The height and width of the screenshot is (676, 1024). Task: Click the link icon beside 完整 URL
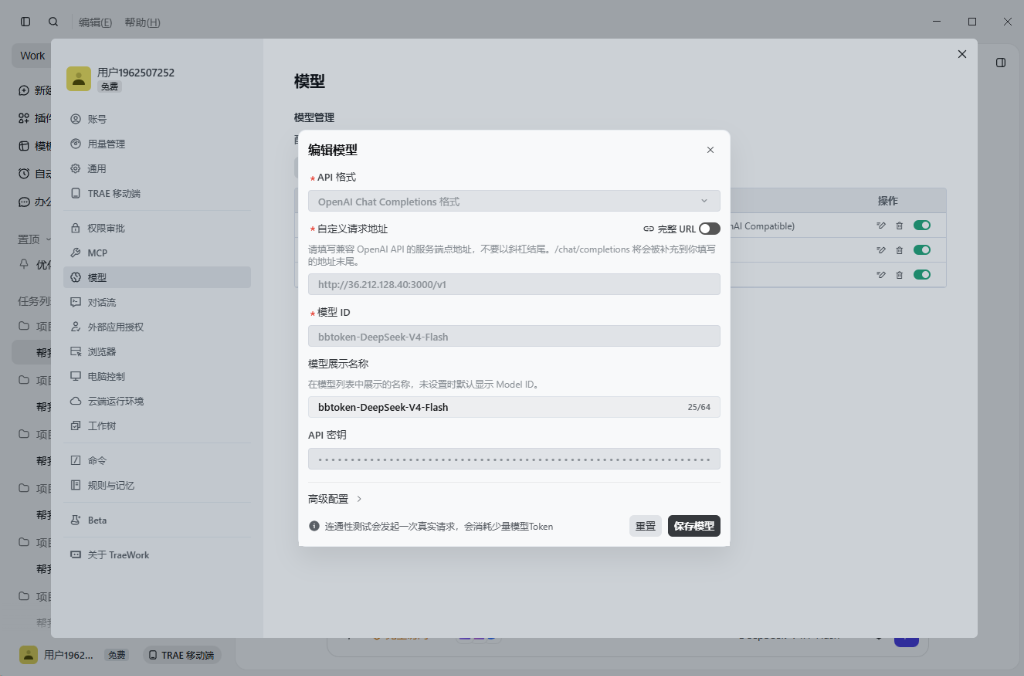pos(648,229)
